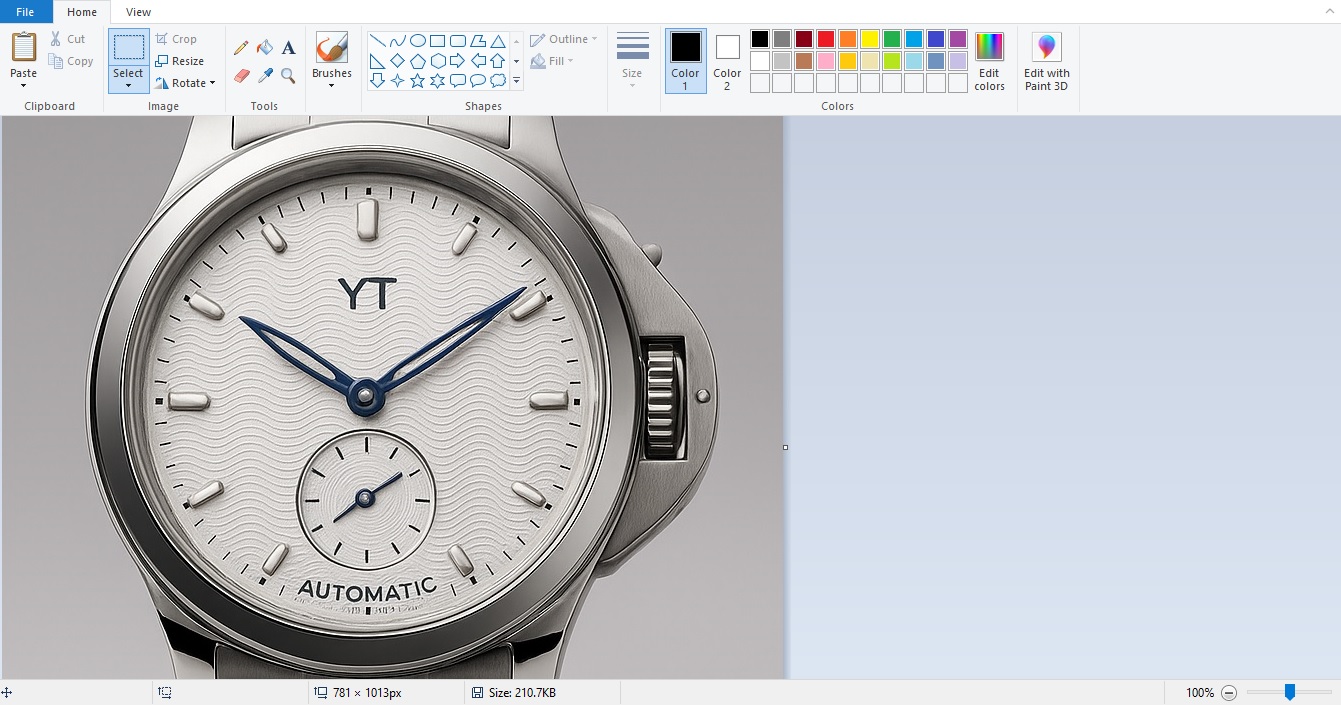Expand the shapes gallery more arrow
The height and width of the screenshot is (705, 1341).
coord(516,80)
